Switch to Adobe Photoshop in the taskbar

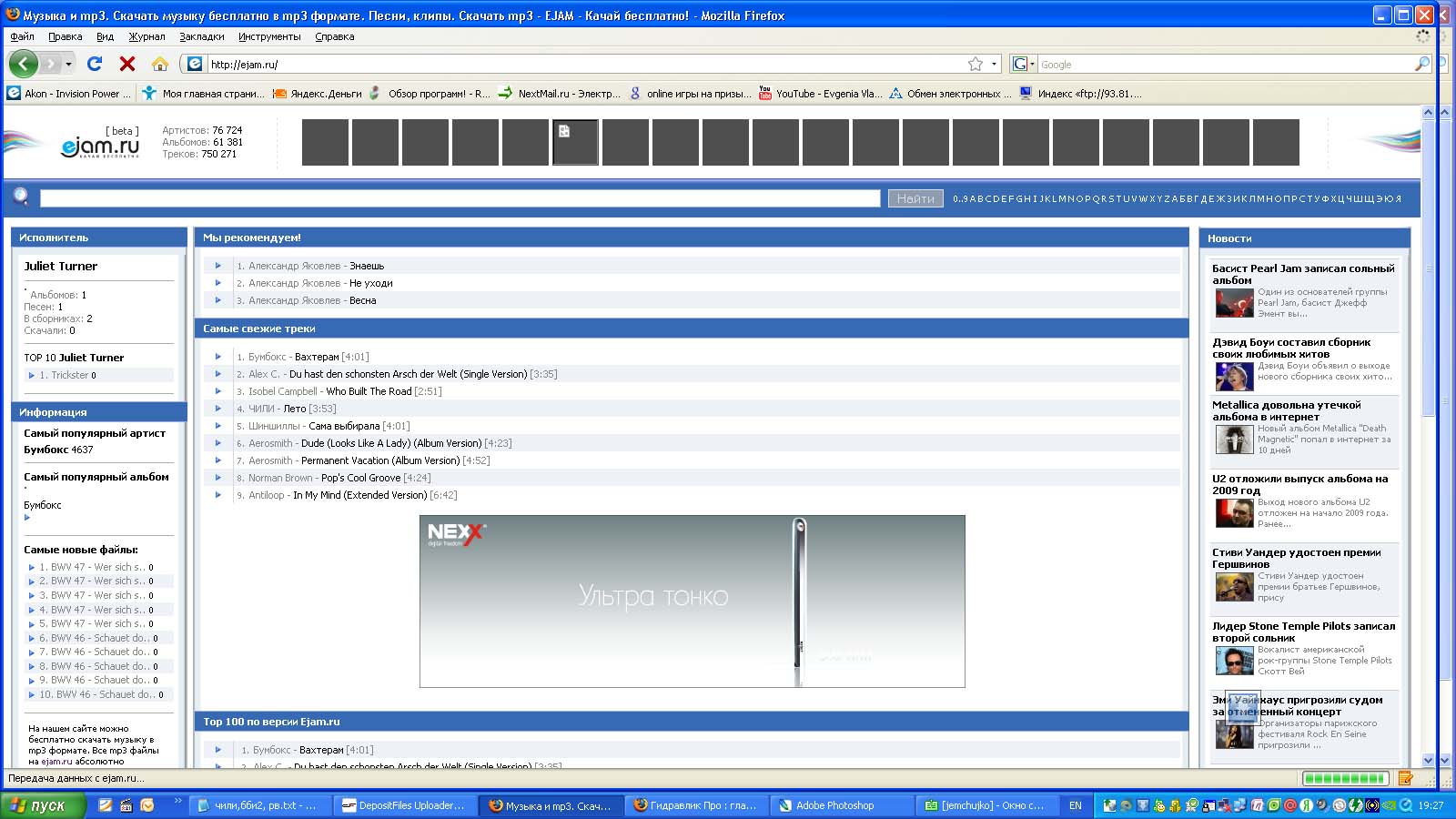pyautogui.click(x=842, y=805)
